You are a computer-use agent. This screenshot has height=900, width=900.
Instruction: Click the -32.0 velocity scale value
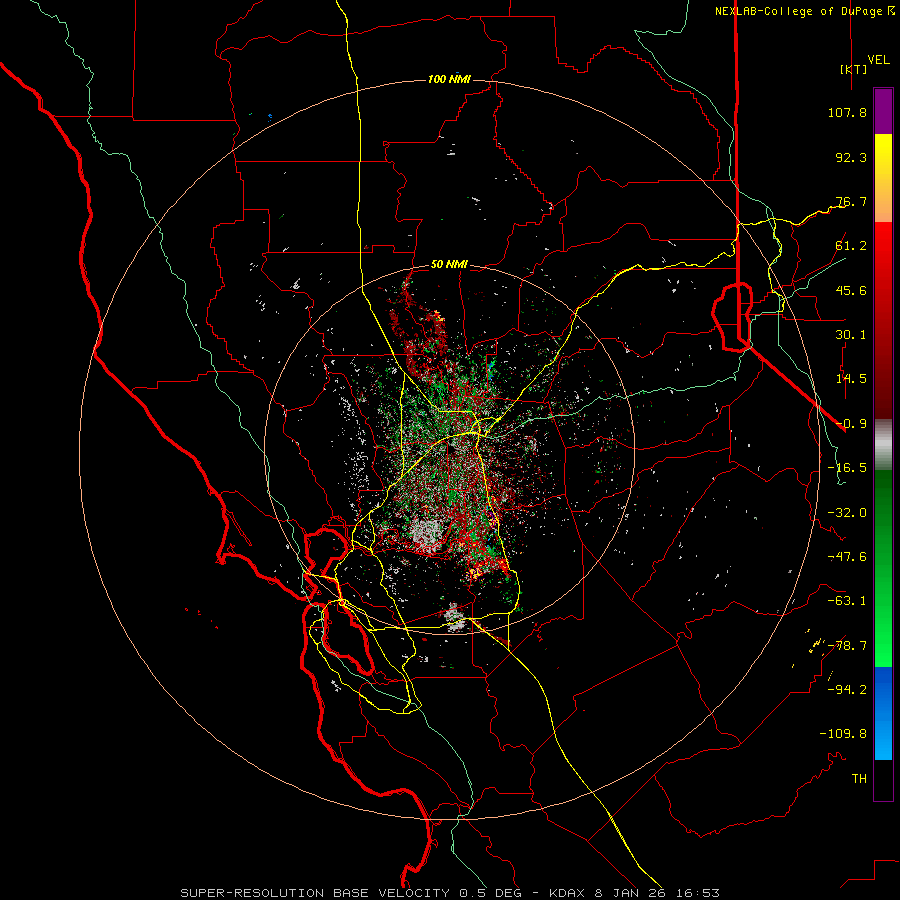[x=847, y=513]
